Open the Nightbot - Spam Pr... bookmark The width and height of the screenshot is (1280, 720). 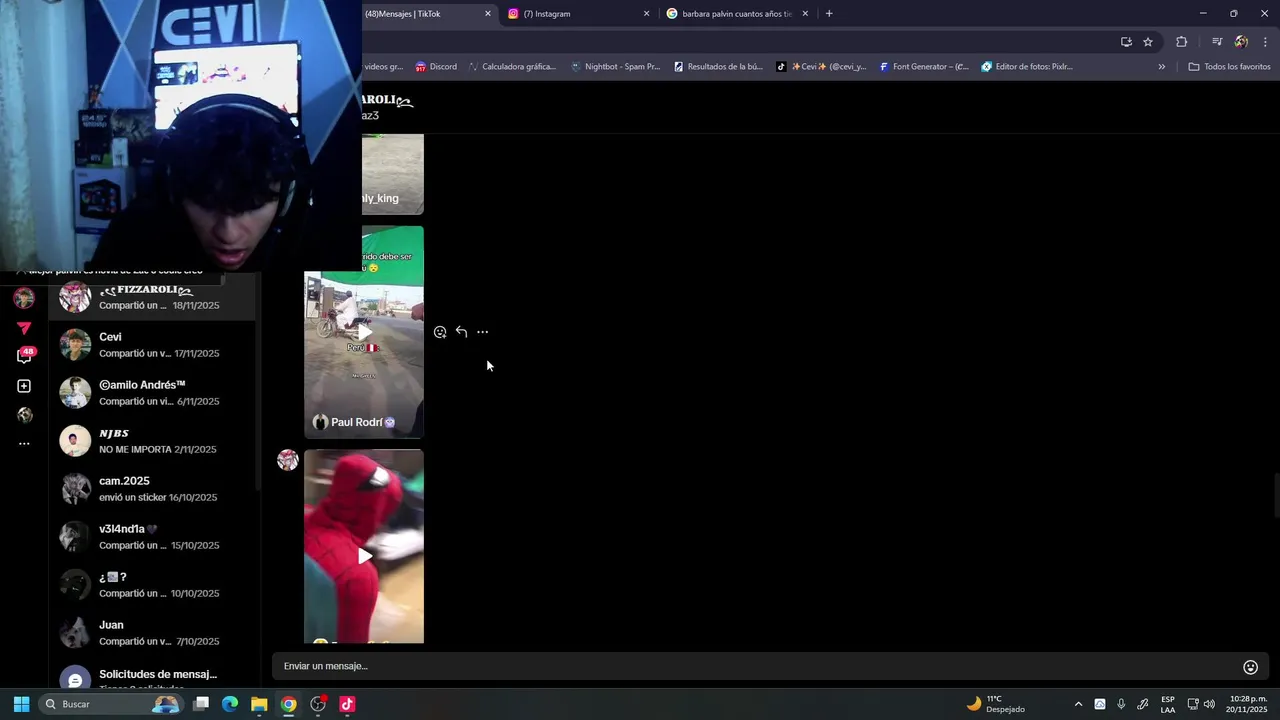point(616,67)
